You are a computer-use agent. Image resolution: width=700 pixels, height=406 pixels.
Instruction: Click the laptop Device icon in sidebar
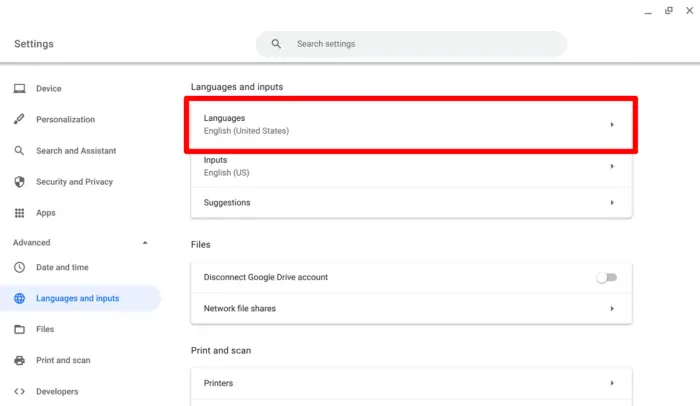(x=19, y=88)
